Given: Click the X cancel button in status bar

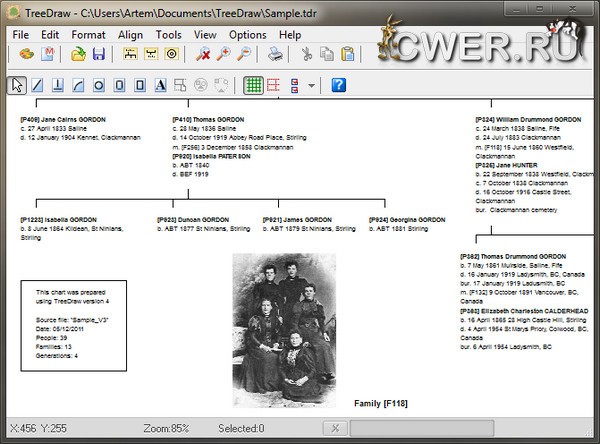Looking at the screenshot, I should (334, 428).
